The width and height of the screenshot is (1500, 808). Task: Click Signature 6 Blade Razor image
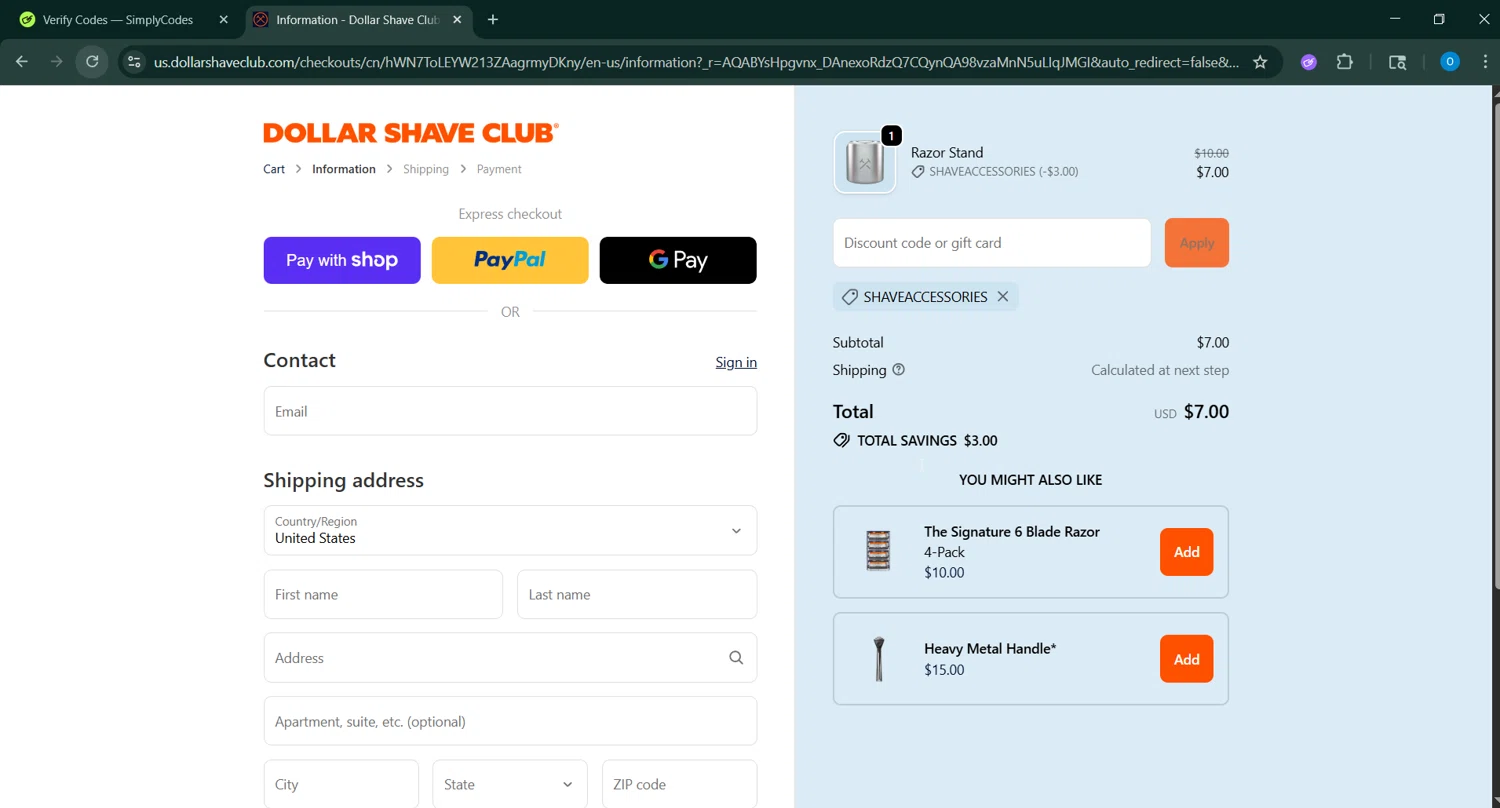coord(878,551)
